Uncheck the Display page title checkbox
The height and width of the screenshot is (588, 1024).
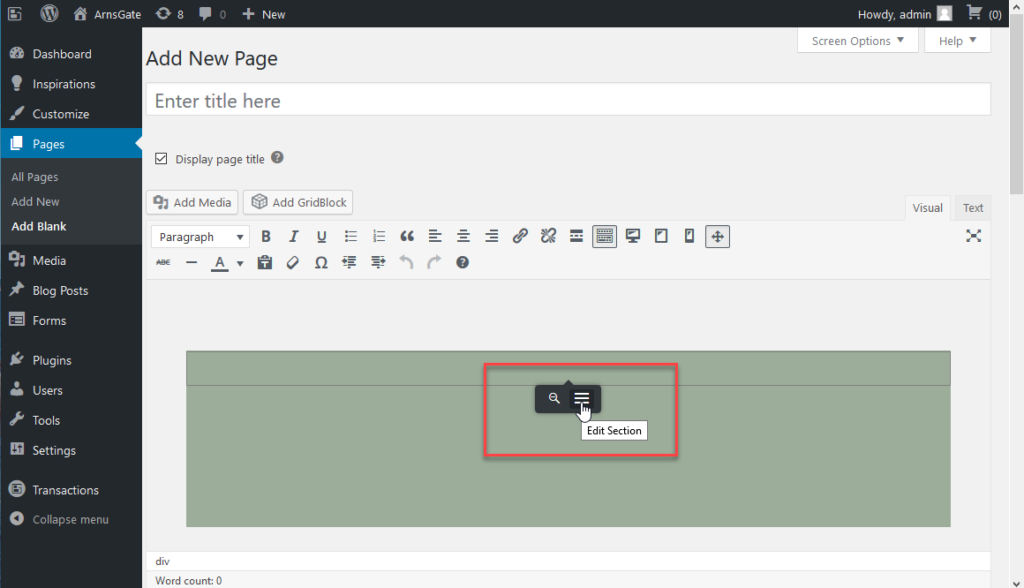[161, 158]
